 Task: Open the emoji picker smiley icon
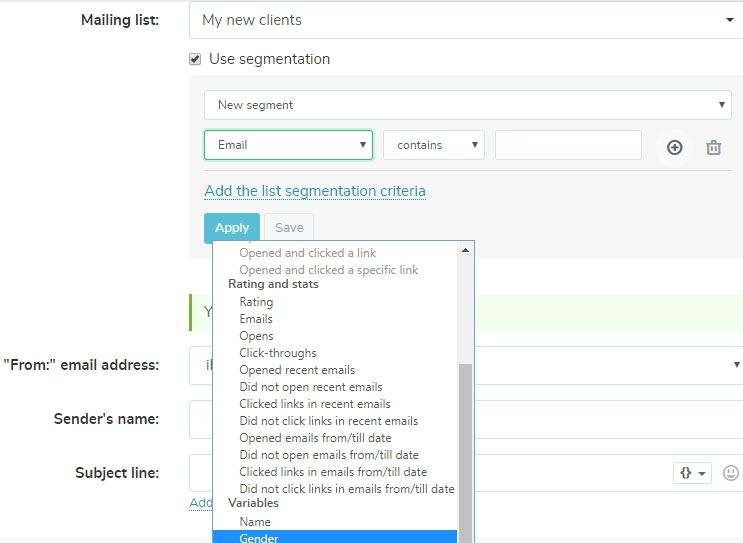point(731,473)
